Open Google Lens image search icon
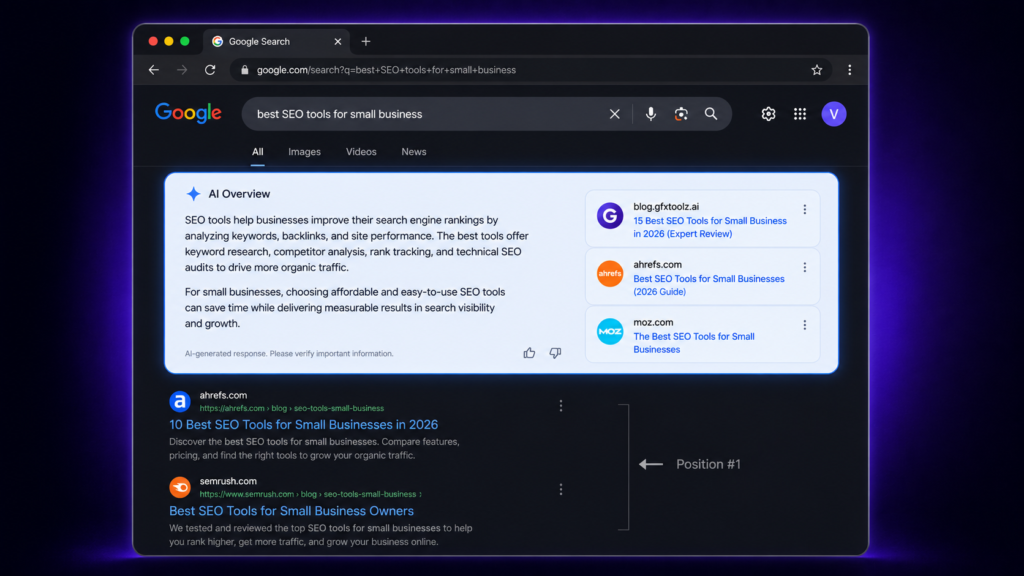Screen dimensions: 1024x576 coord(681,114)
